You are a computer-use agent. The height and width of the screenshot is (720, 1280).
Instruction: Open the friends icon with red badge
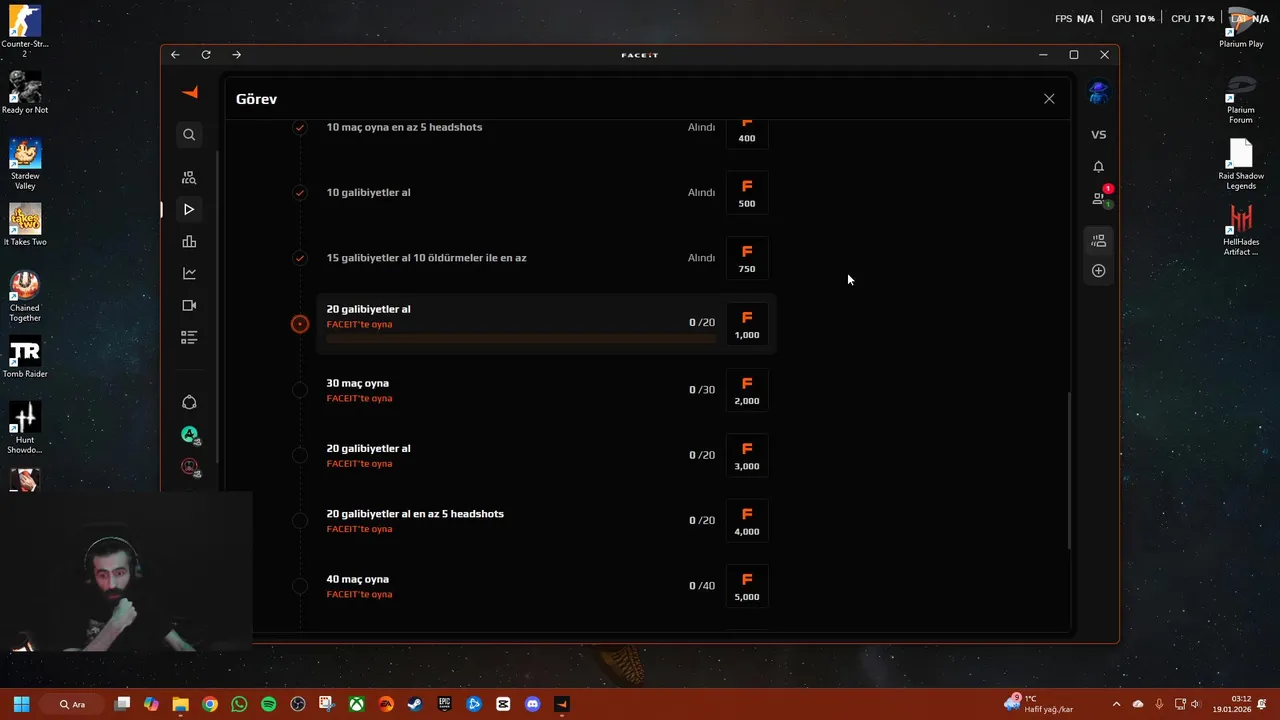coord(1099,198)
